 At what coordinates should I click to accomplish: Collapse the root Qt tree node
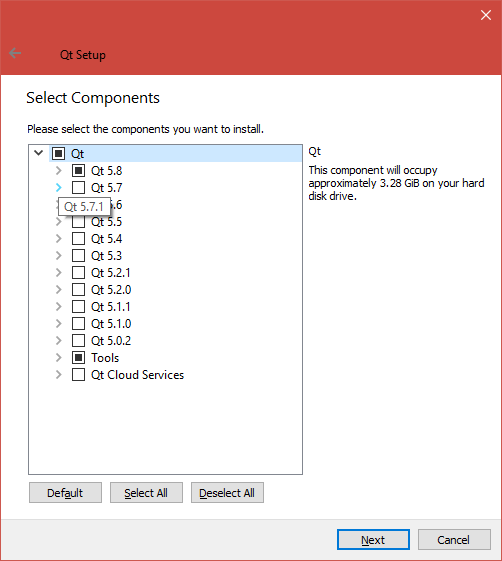point(39,153)
